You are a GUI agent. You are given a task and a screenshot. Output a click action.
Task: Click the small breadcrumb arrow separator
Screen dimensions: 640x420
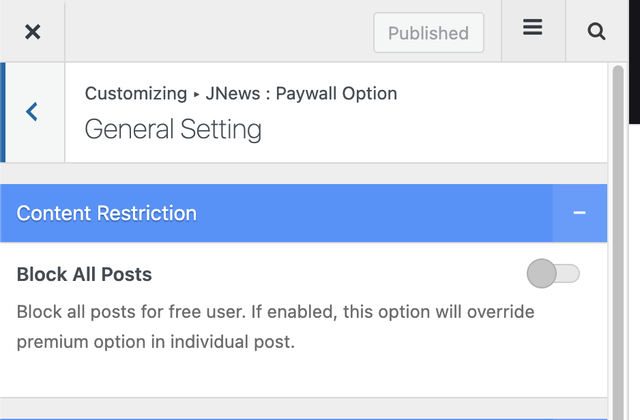[196, 95]
